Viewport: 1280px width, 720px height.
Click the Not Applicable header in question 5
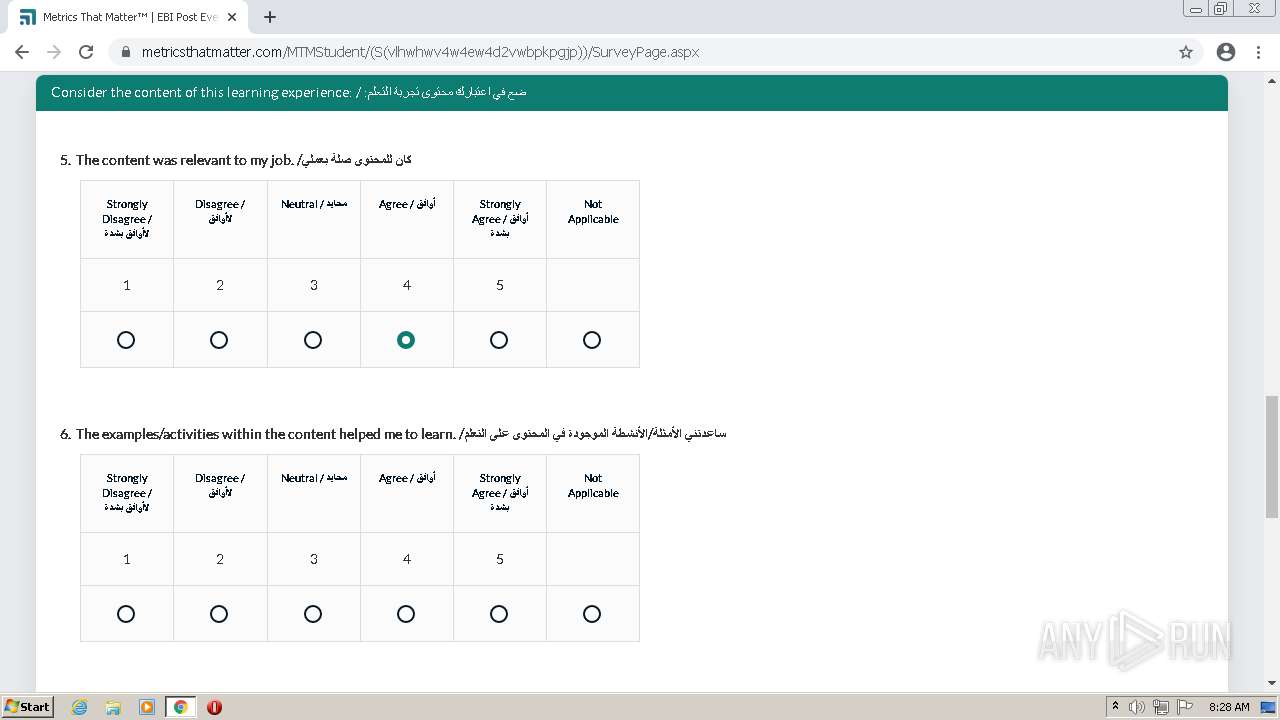point(593,212)
